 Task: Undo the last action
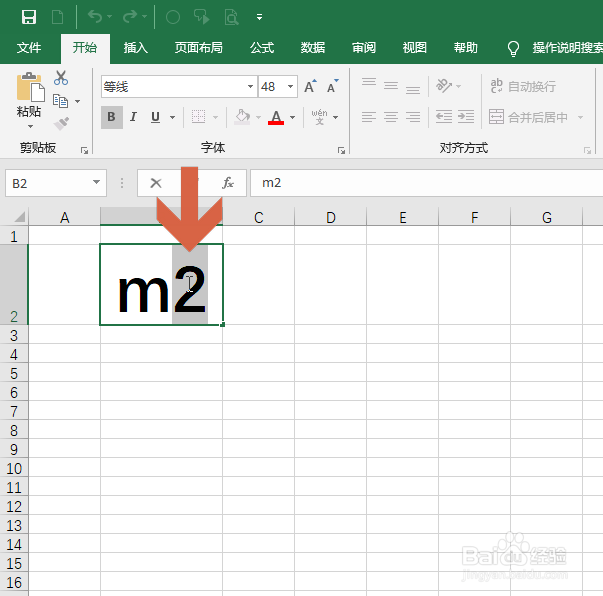point(95,17)
